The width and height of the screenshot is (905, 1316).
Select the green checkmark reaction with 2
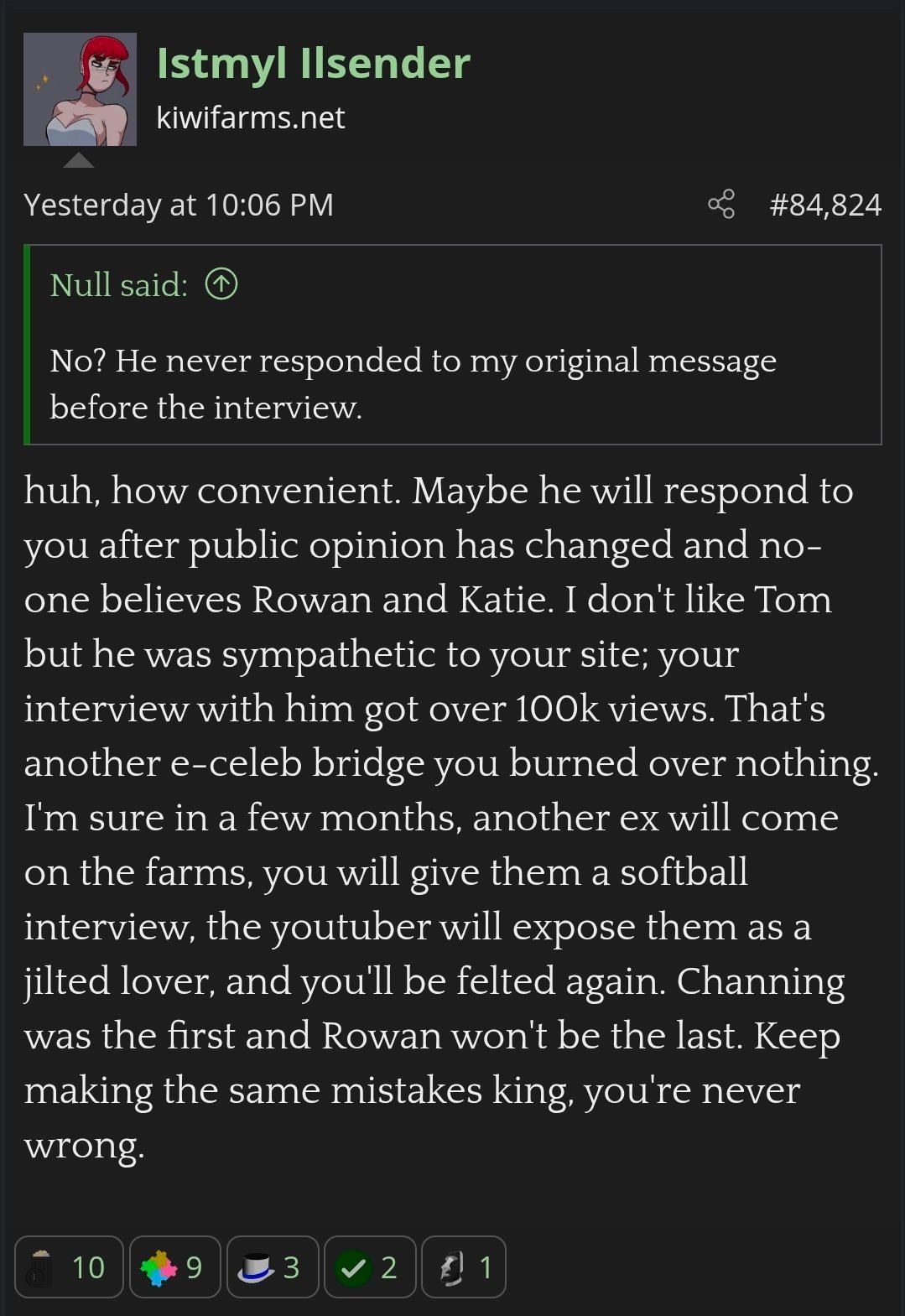369,1267
